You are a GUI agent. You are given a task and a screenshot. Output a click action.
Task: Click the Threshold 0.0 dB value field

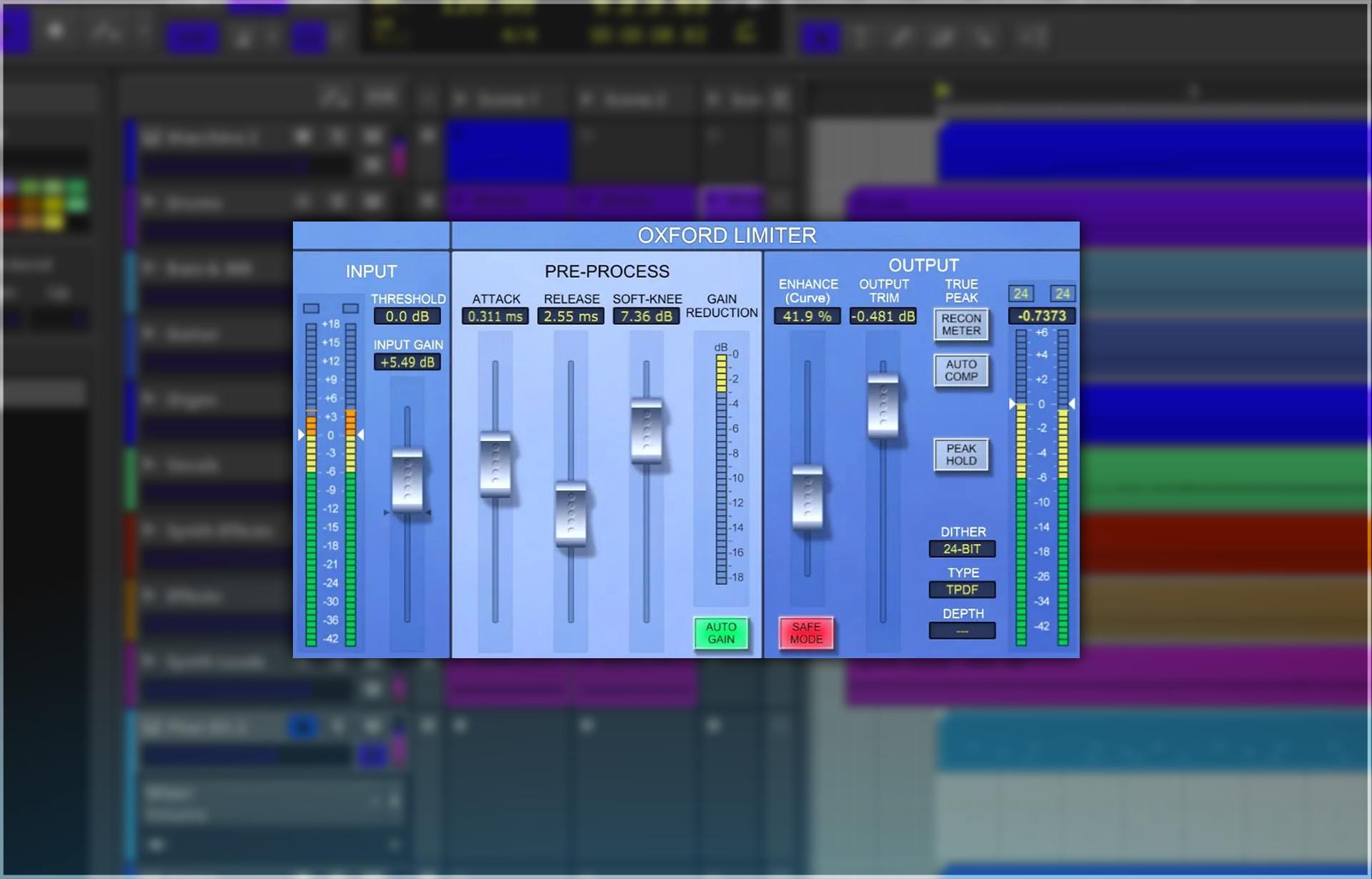click(x=407, y=316)
